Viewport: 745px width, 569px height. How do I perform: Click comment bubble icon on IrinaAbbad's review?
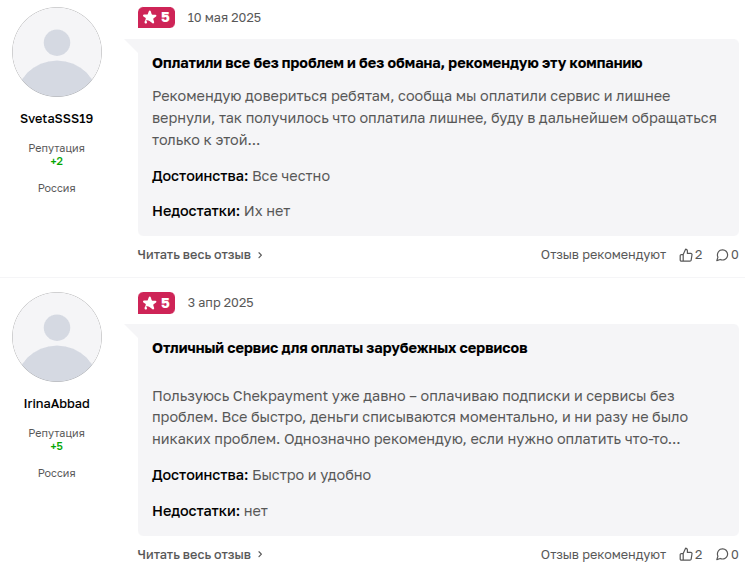[x=721, y=554]
